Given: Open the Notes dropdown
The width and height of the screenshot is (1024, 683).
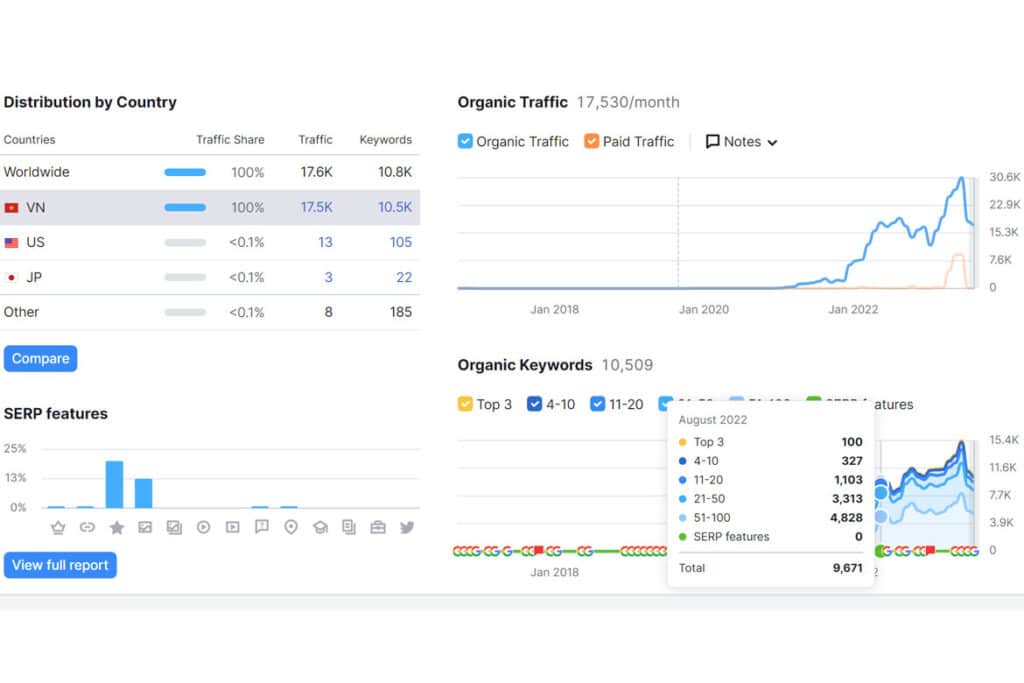Looking at the screenshot, I should coord(741,142).
